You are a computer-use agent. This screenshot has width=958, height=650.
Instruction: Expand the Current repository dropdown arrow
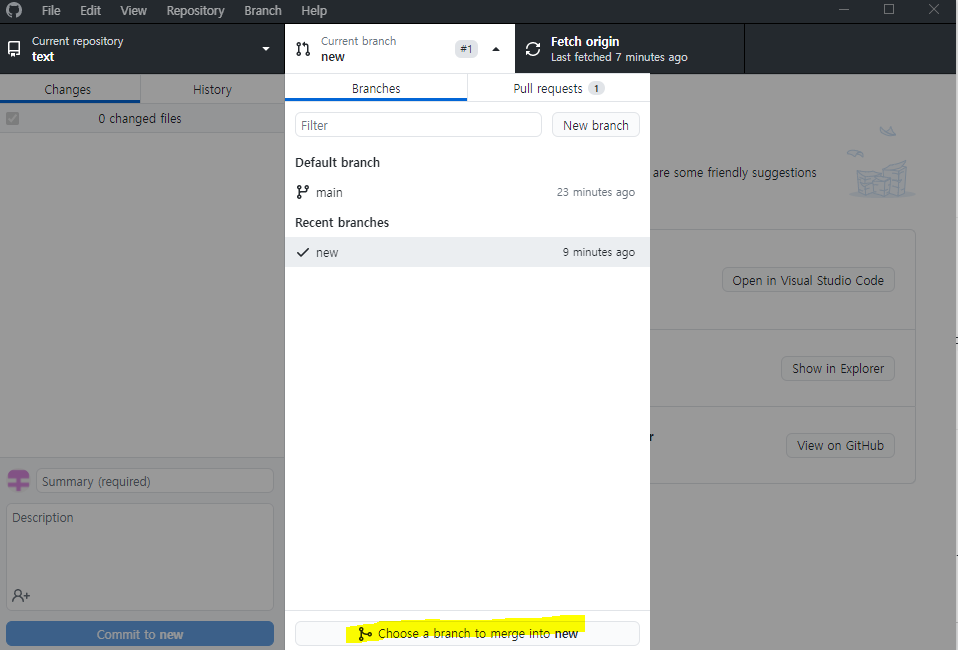click(x=266, y=49)
